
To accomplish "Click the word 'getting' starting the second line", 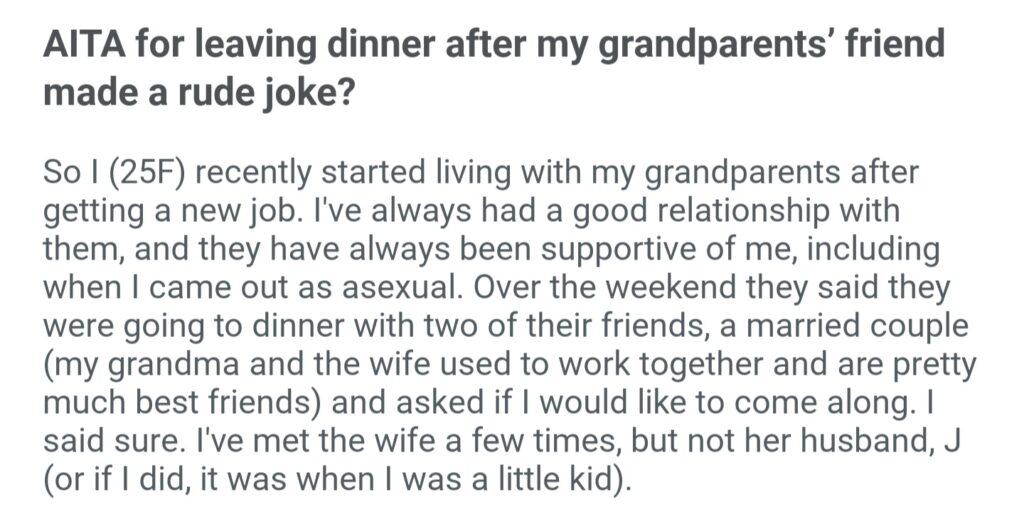I will pyautogui.click(x=90, y=213).
